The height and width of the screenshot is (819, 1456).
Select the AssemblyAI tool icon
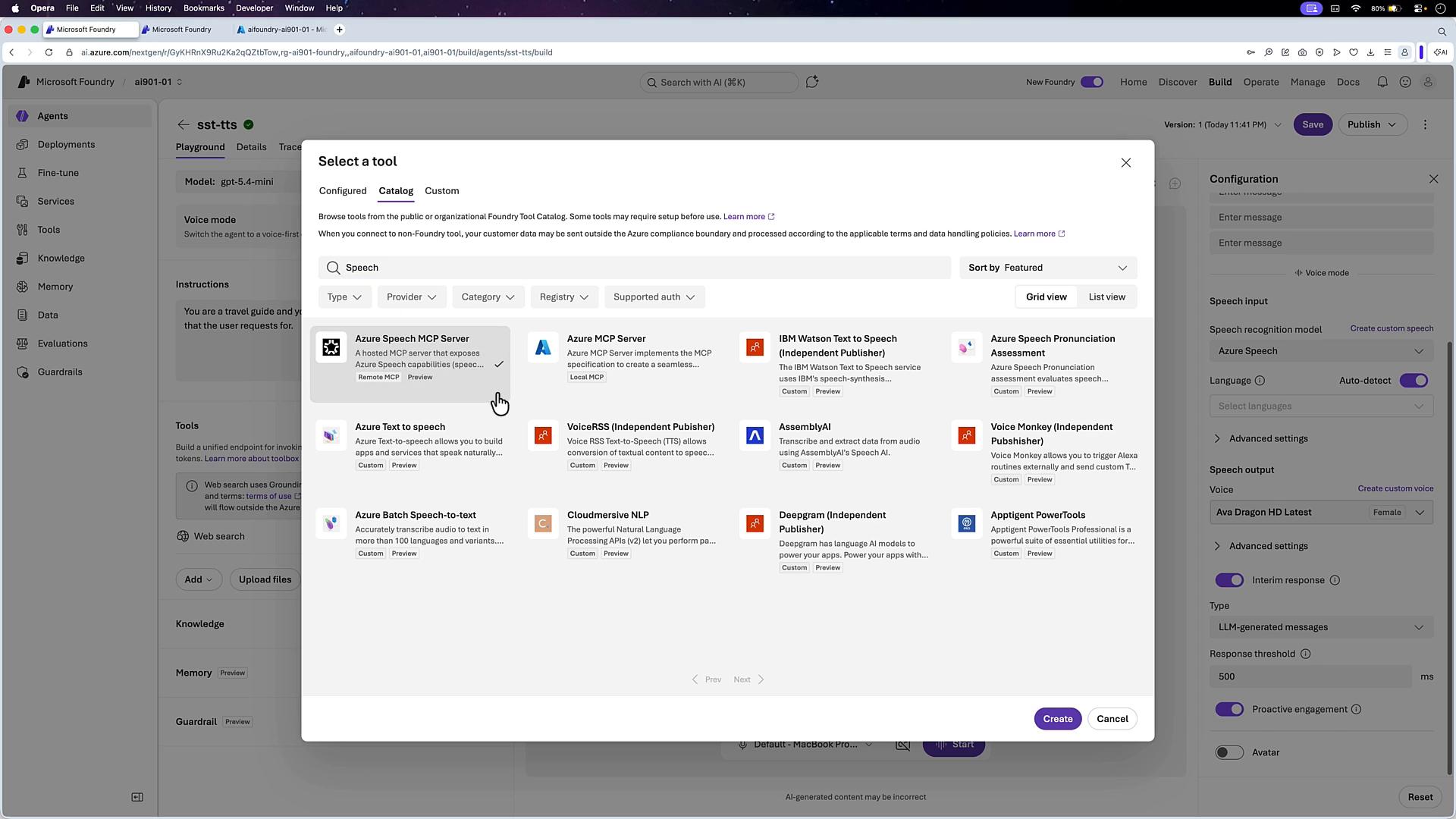pos(755,435)
